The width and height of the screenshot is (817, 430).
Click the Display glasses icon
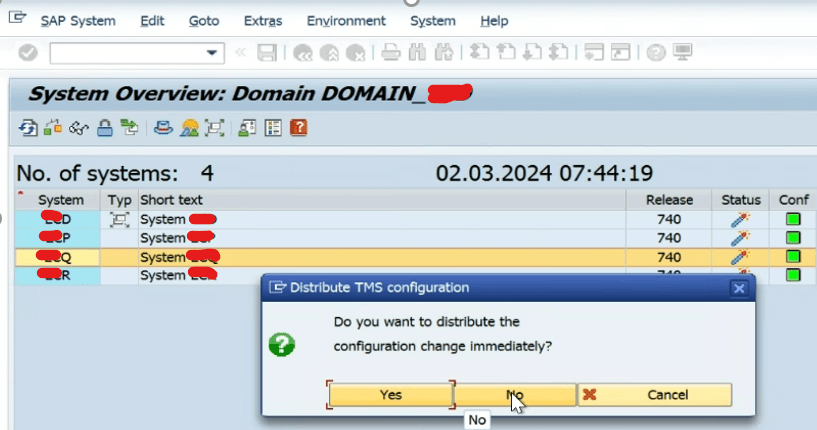coord(79,128)
